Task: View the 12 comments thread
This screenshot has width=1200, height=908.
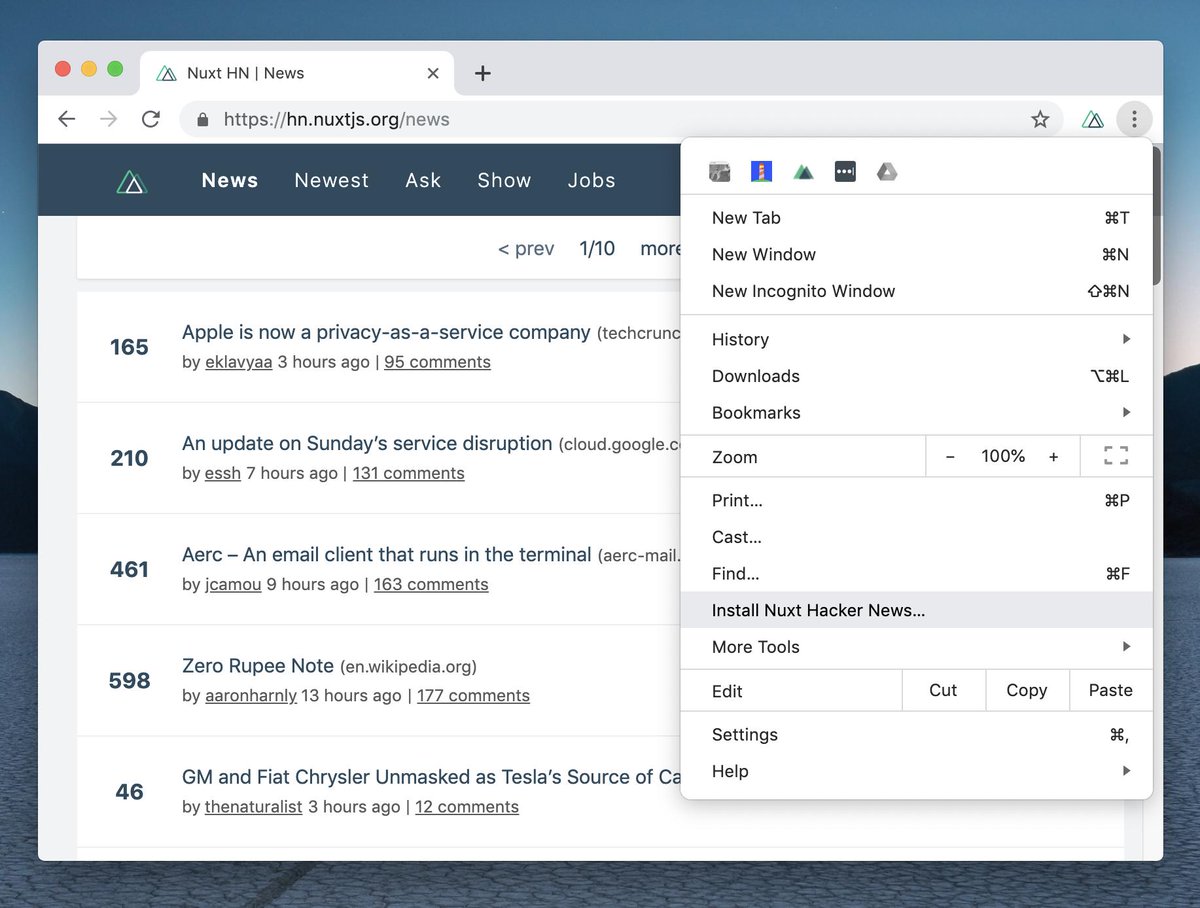Action: [467, 806]
